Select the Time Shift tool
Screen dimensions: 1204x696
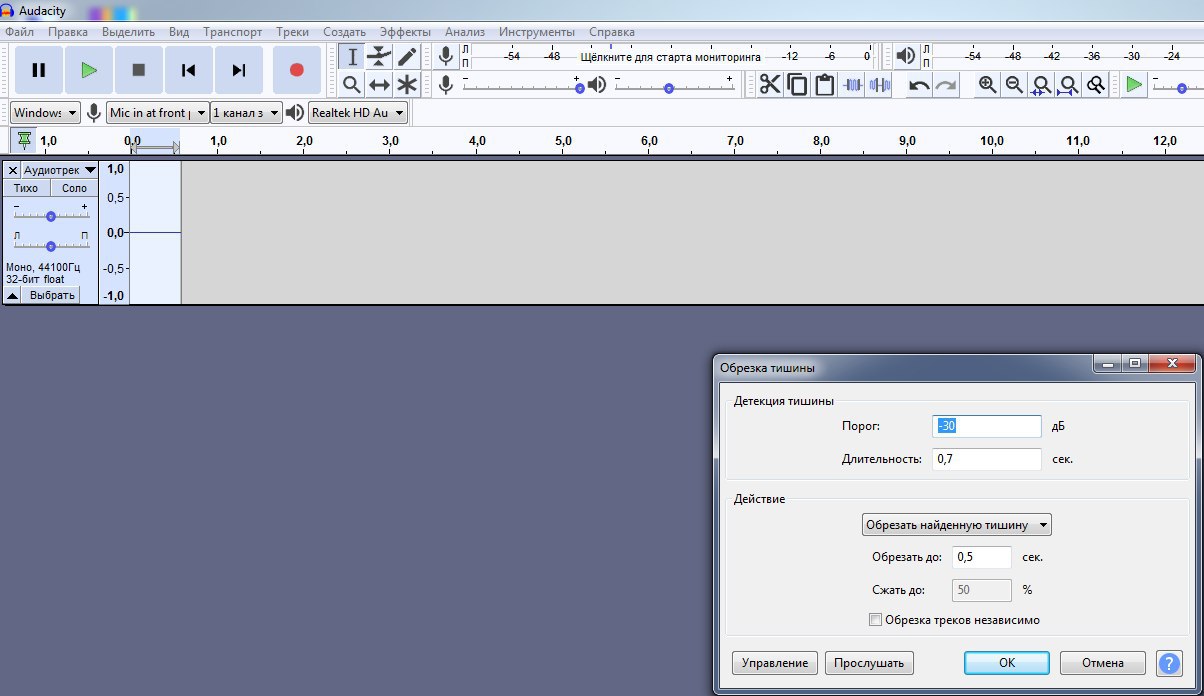click(379, 84)
